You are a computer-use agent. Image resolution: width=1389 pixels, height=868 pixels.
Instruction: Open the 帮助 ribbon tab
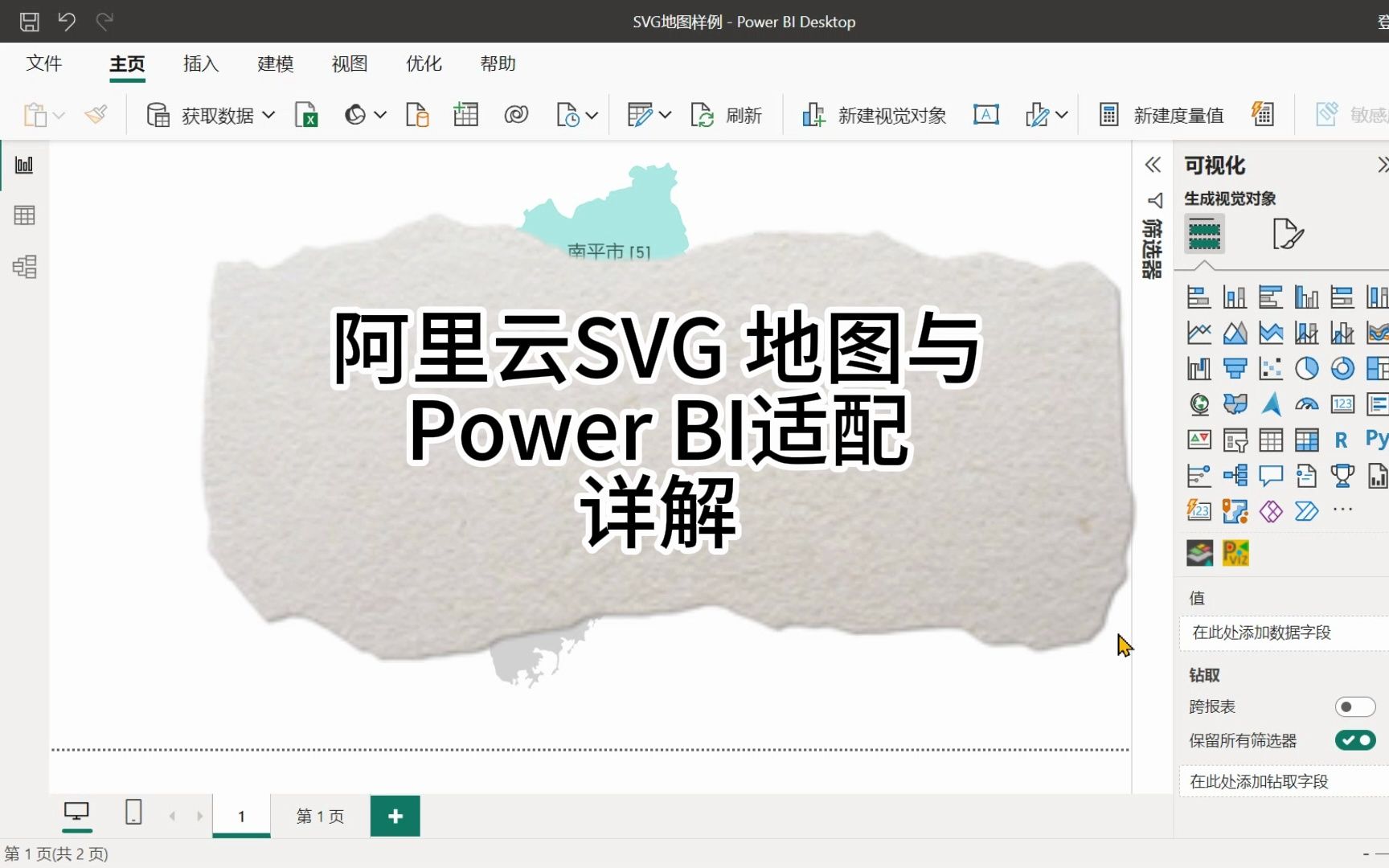point(498,63)
